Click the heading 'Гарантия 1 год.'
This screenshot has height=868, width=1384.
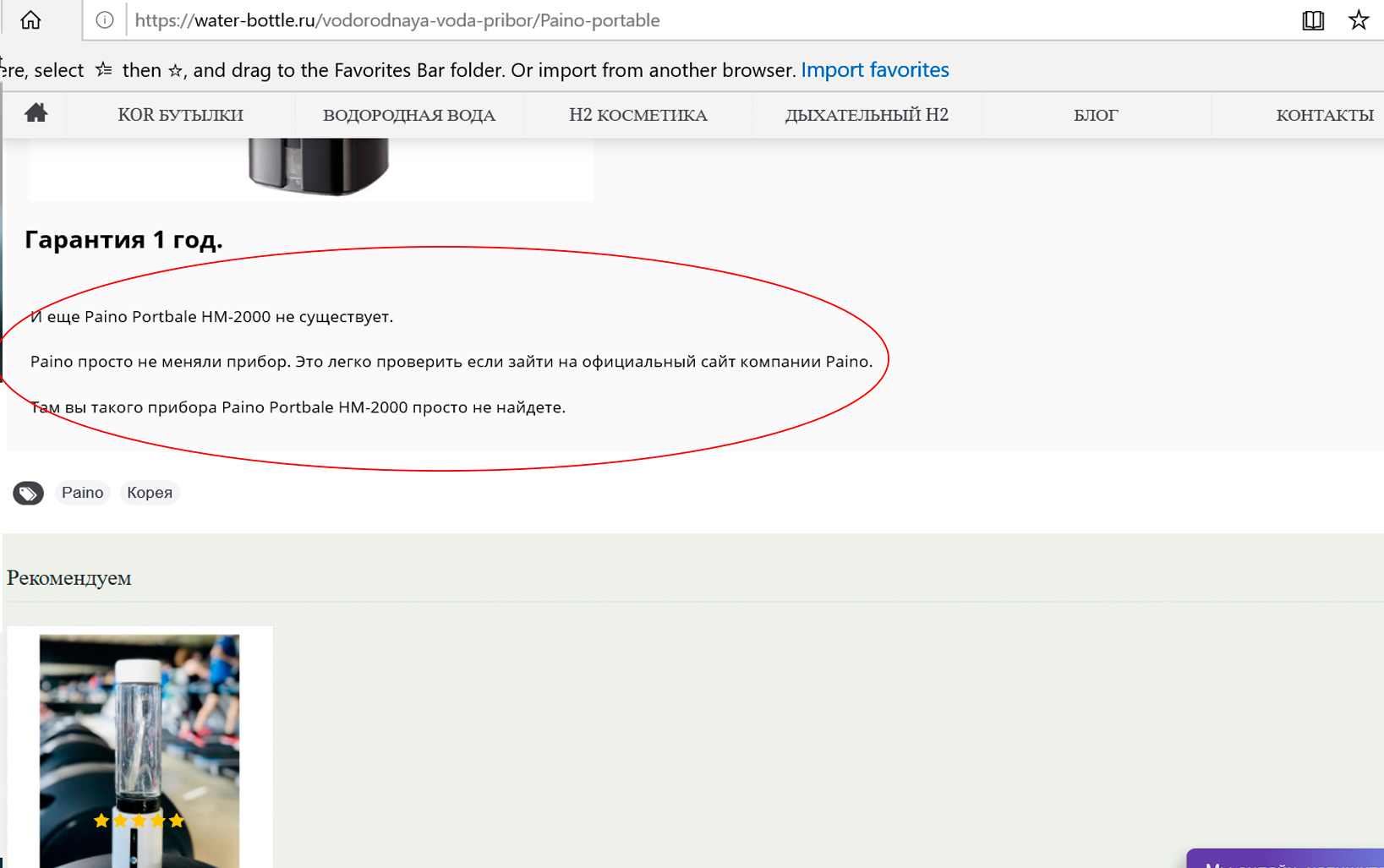123,240
